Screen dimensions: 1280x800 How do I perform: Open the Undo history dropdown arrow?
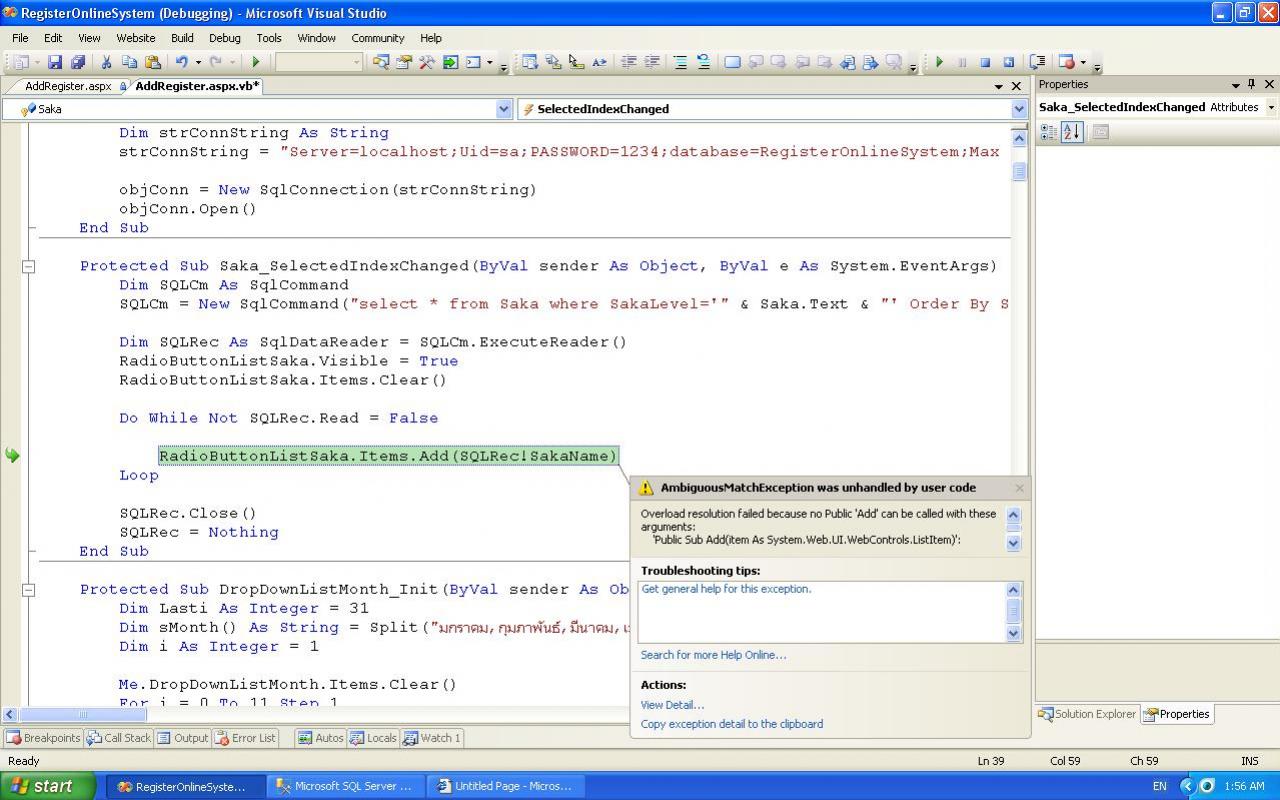pos(196,62)
